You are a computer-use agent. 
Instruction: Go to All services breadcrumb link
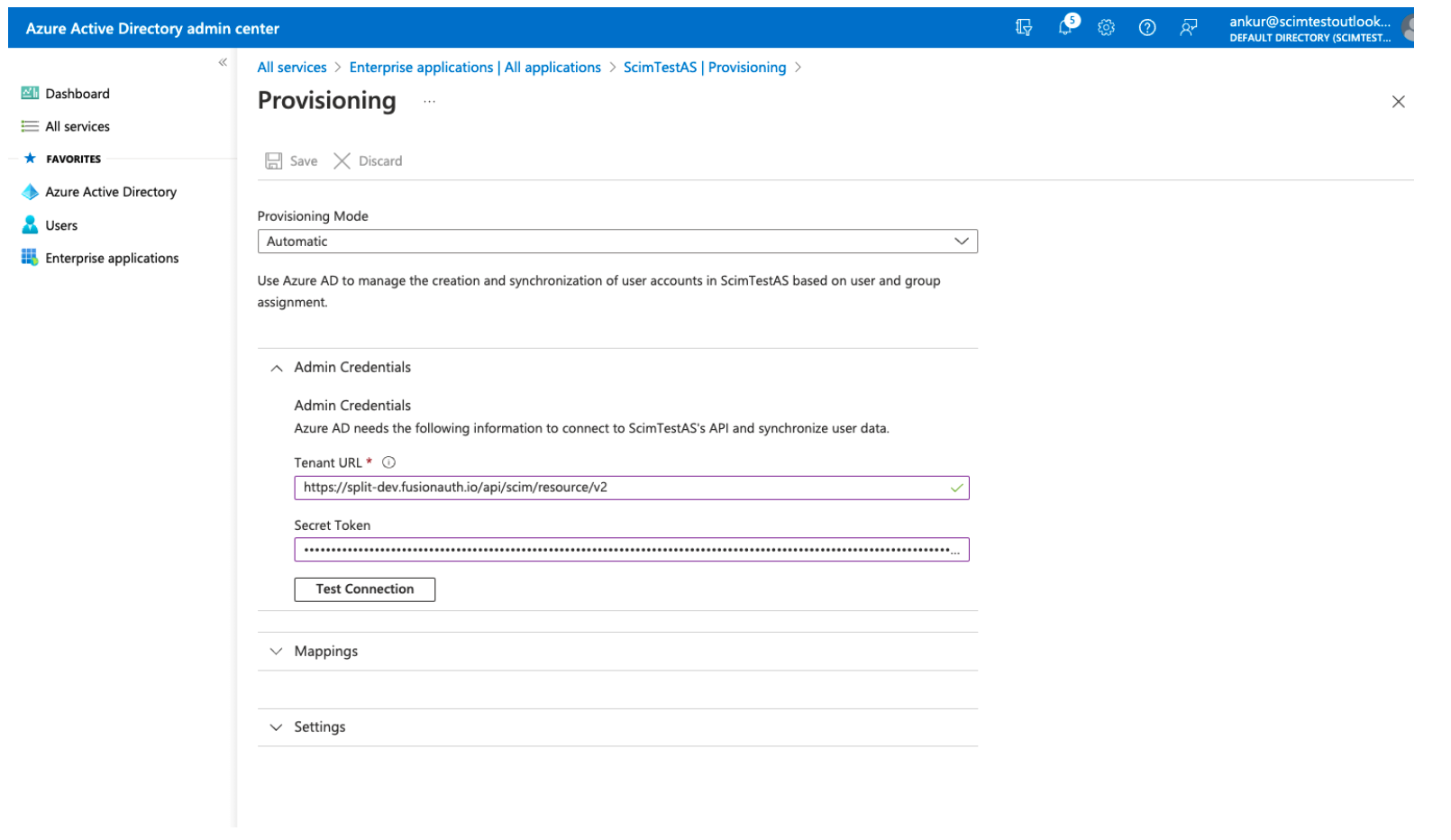[292, 68]
